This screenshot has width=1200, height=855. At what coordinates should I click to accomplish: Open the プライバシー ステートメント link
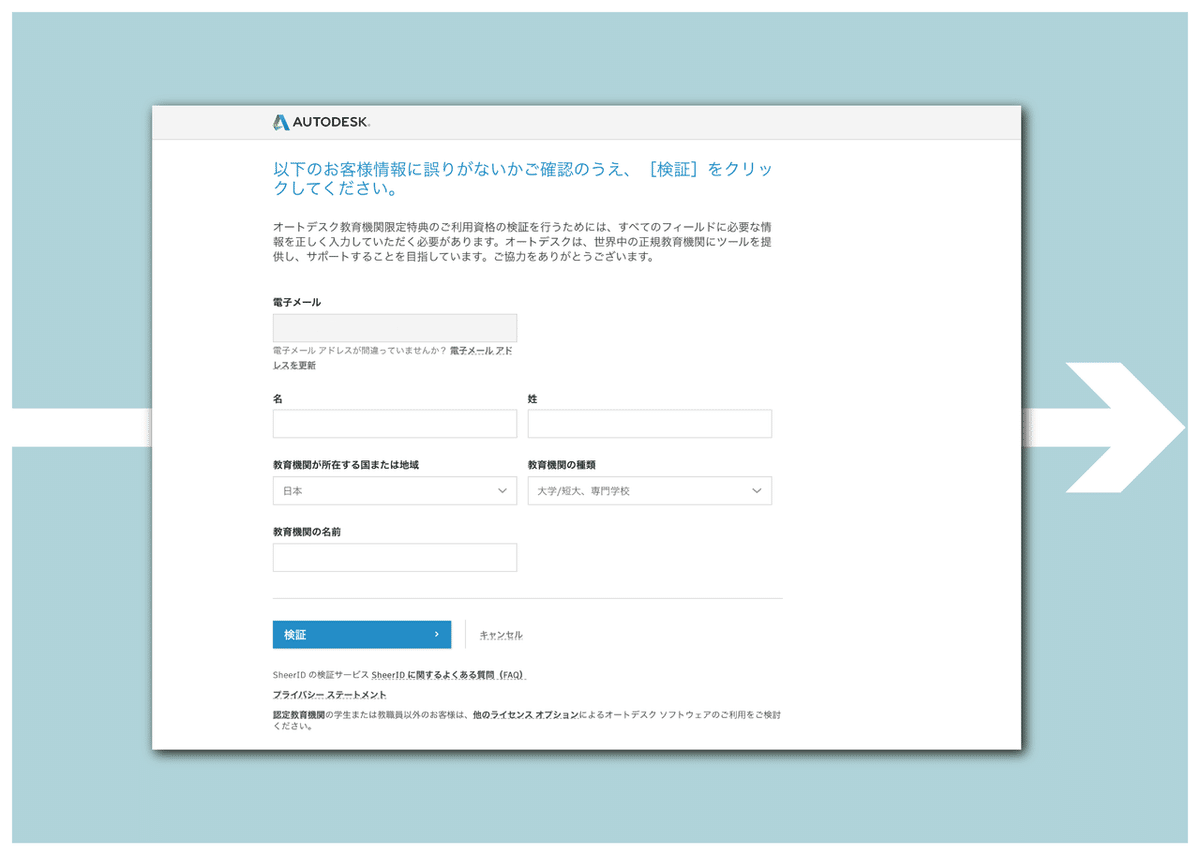tap(330, 694)
